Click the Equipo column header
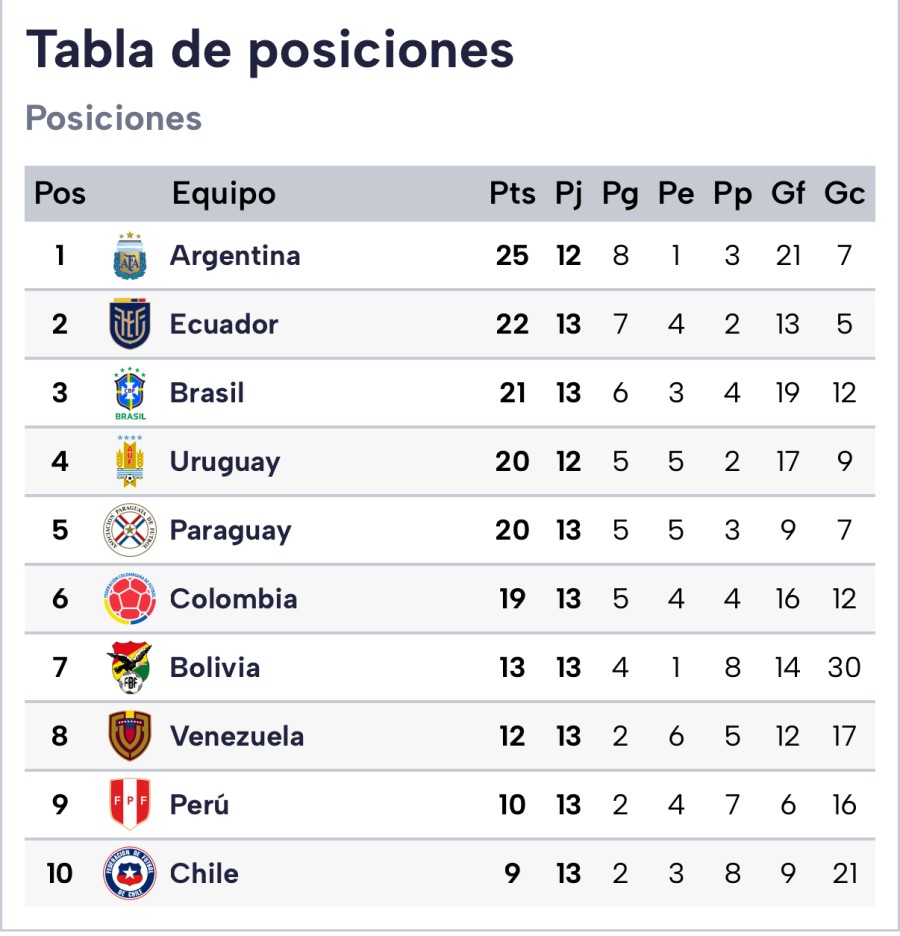The height and width of the screenshot is (936, 900). point(223,193)
